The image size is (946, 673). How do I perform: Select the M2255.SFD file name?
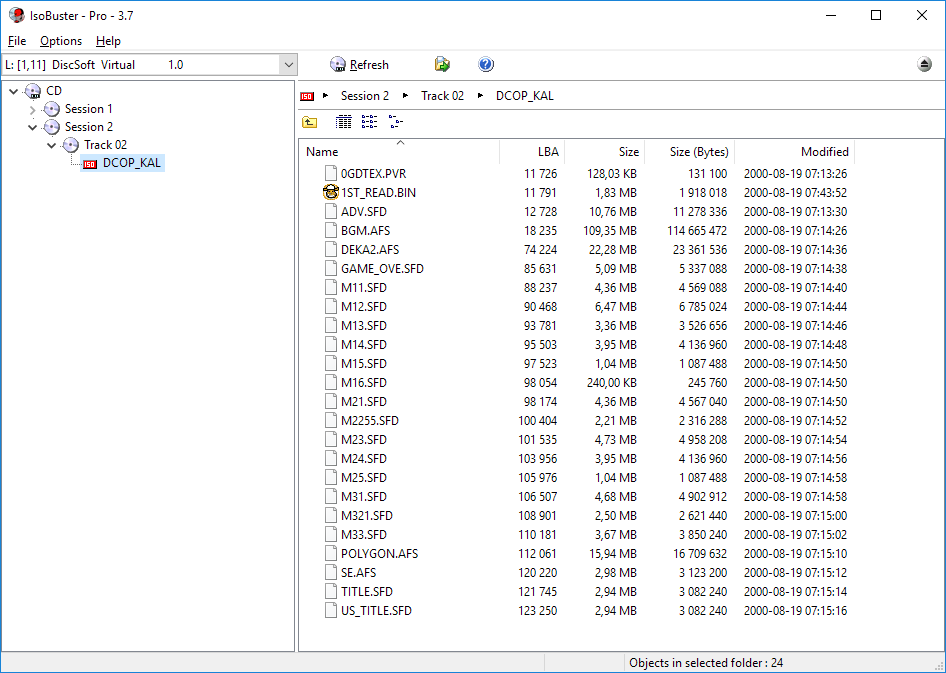coord(370,420)
